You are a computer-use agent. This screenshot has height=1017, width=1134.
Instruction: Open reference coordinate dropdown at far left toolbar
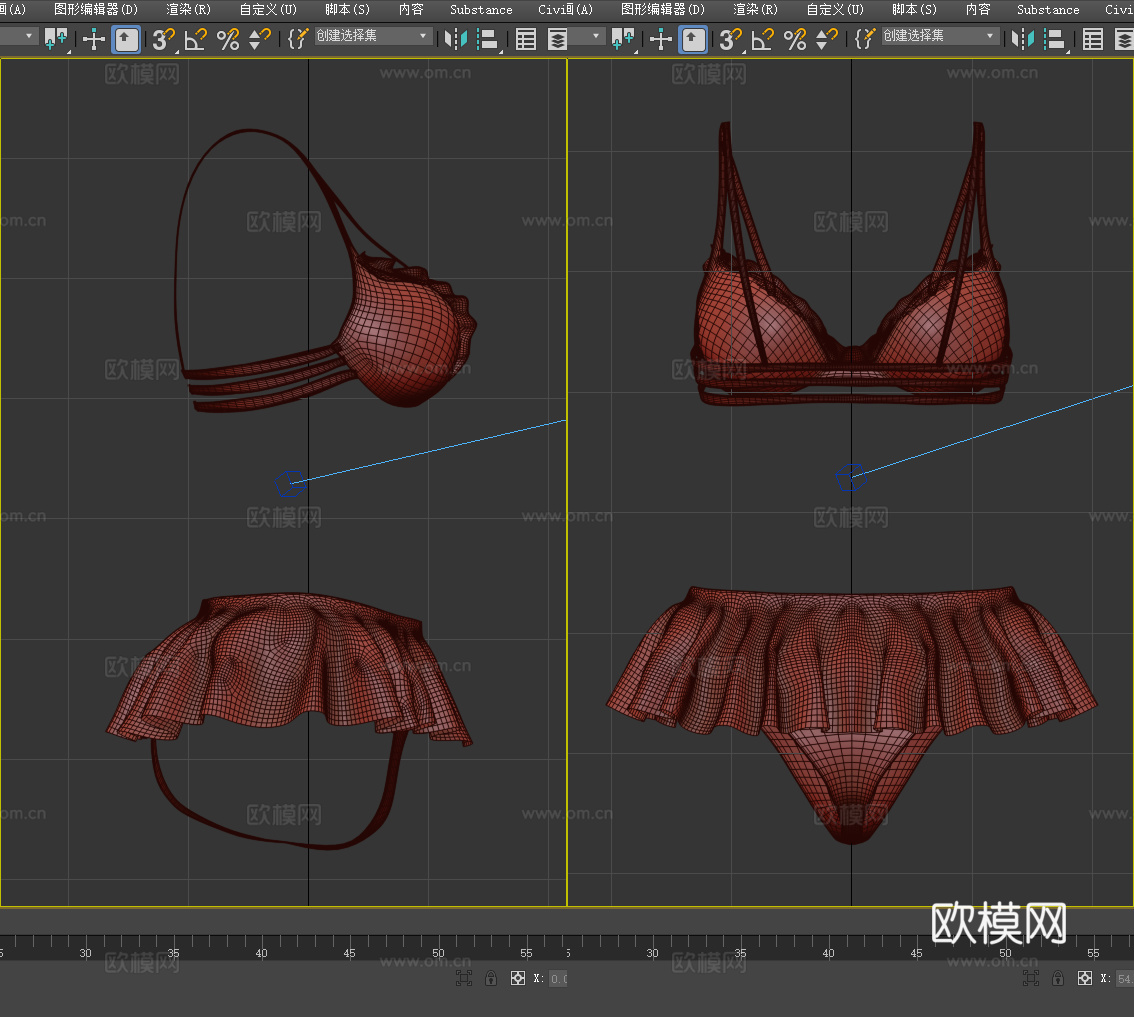click(x=27, y=36)
